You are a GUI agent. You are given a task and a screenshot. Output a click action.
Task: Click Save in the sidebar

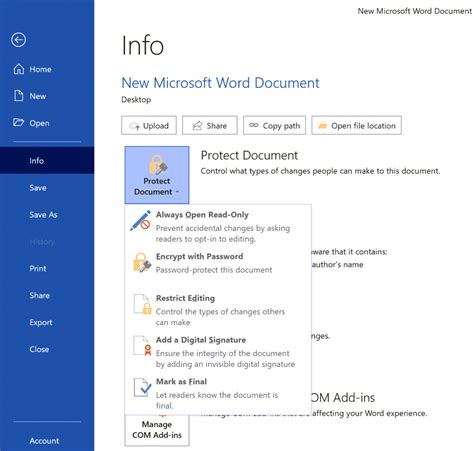click(x=47, y=188)
